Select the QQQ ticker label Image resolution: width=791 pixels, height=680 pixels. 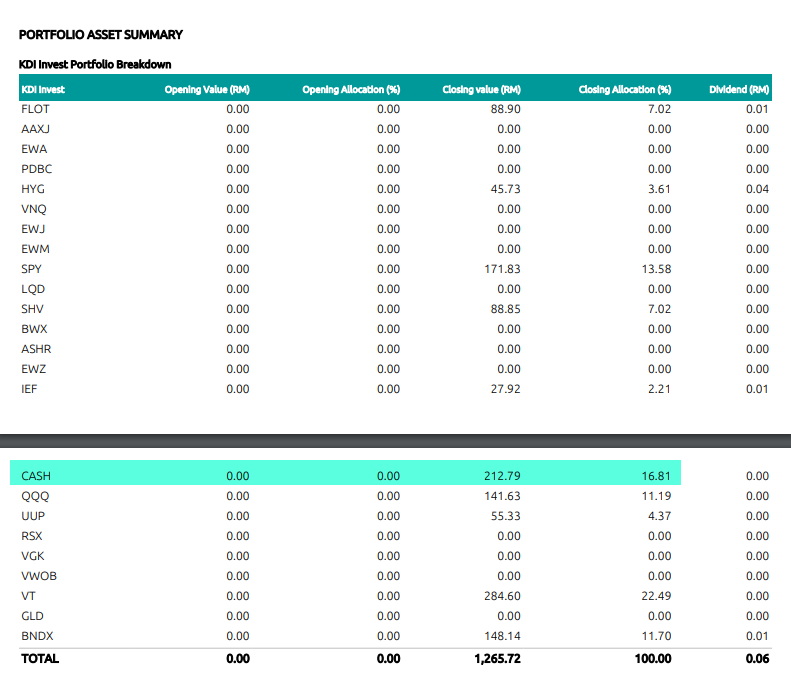click(x=35, y=496)
